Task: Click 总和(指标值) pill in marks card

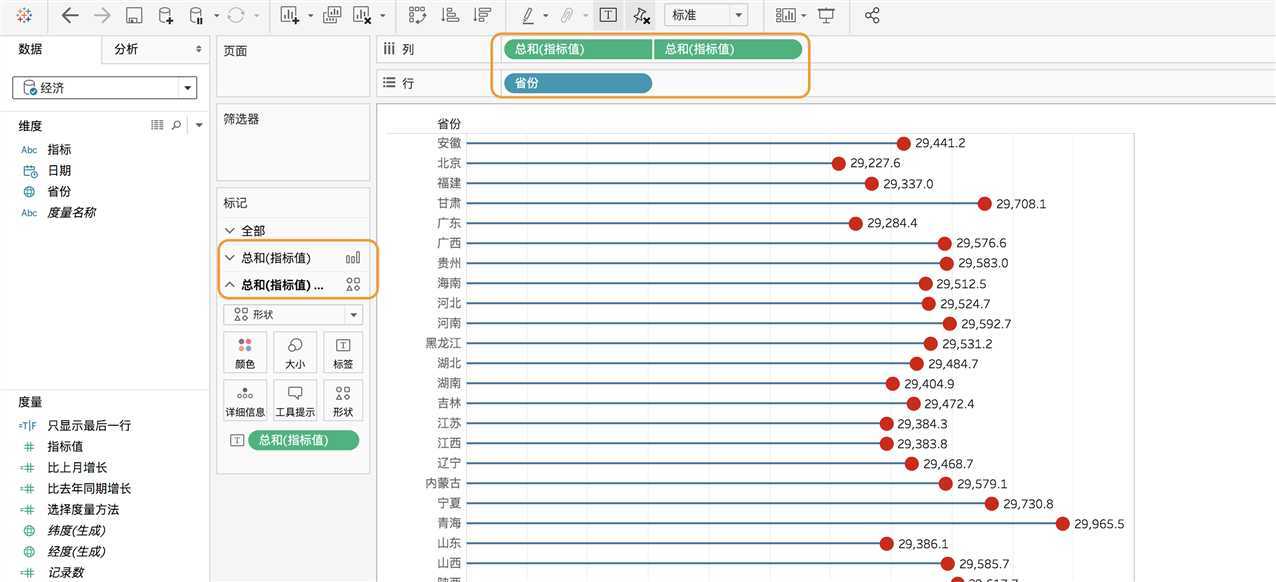Action: tap(303, 440)
